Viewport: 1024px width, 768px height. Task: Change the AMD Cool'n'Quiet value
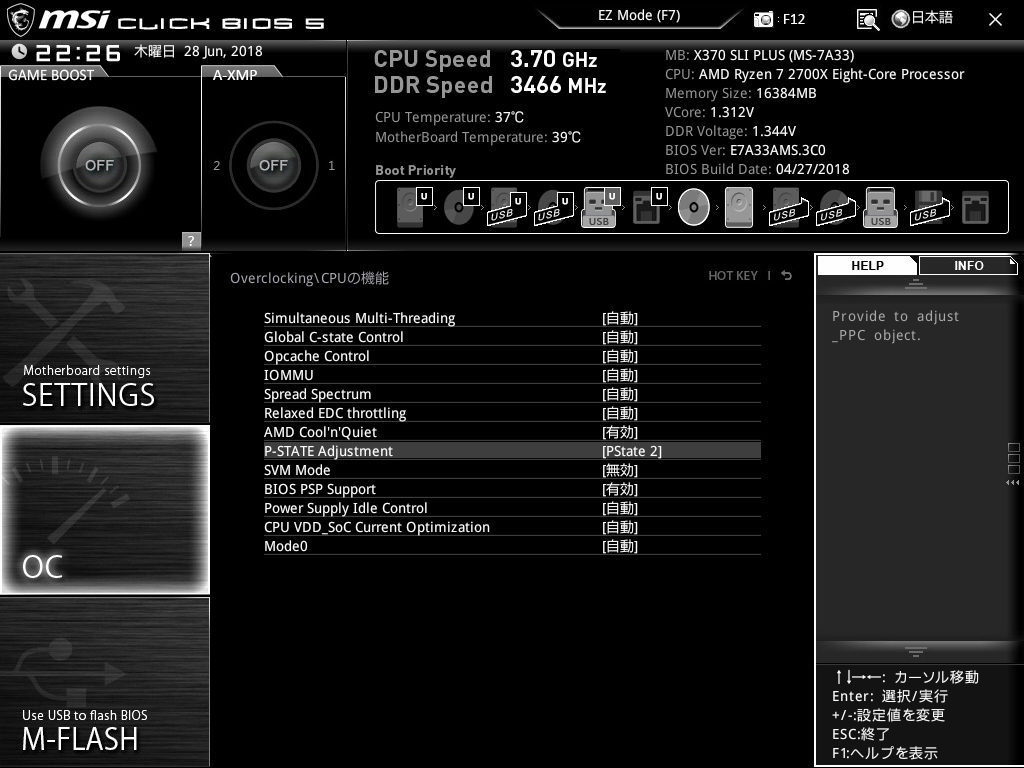[x=620, y=432]
